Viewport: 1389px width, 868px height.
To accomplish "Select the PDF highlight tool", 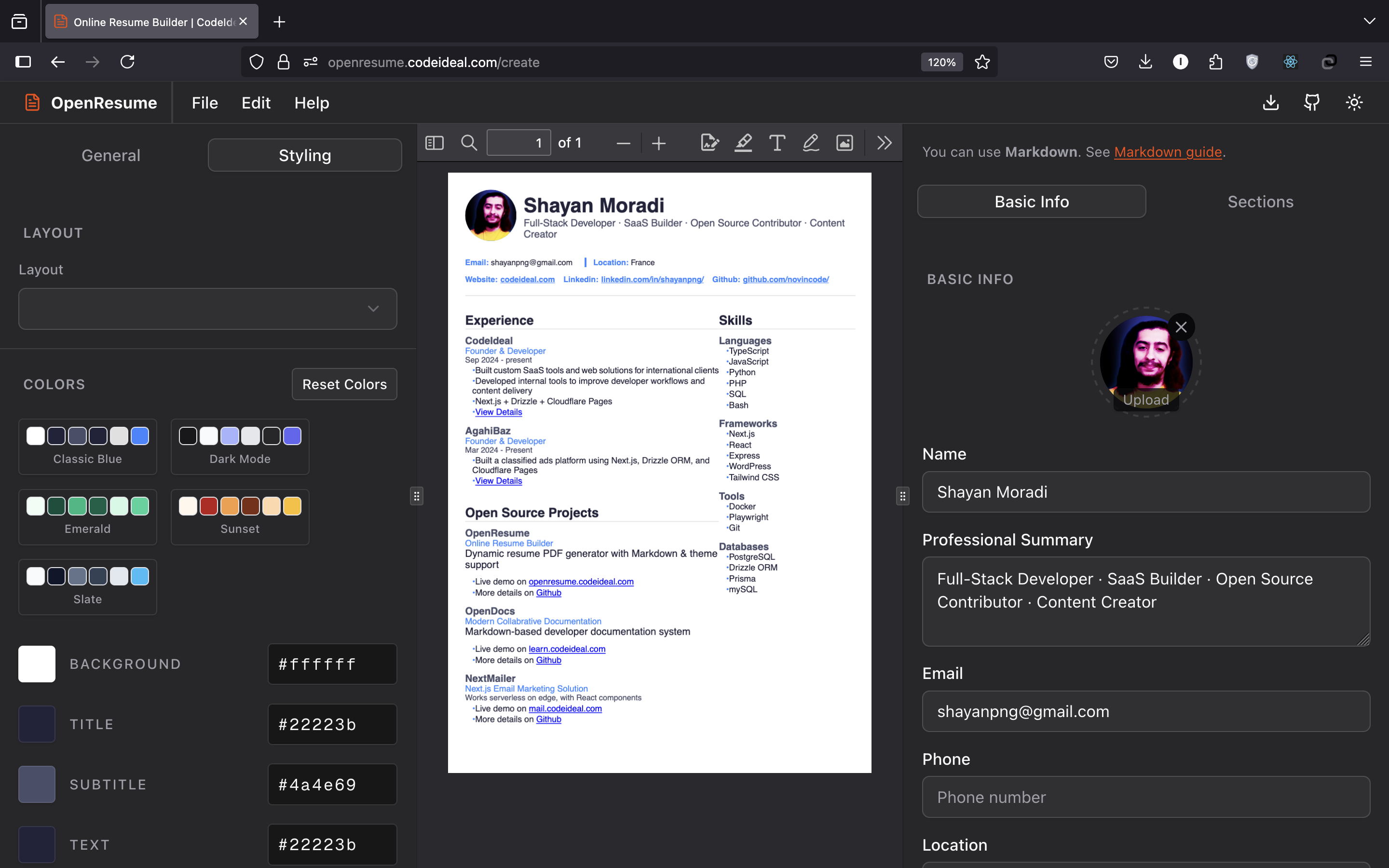I will [743, 143].
